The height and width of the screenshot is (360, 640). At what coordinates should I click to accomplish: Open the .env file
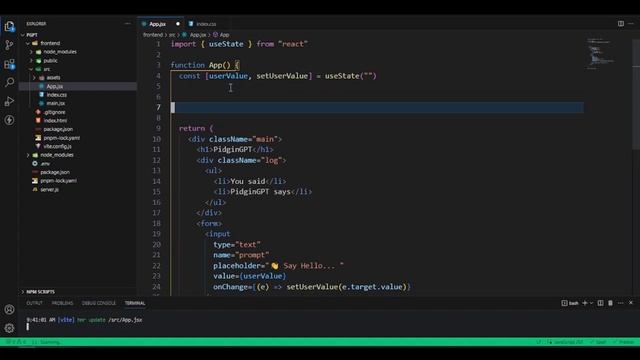(45, 163)
